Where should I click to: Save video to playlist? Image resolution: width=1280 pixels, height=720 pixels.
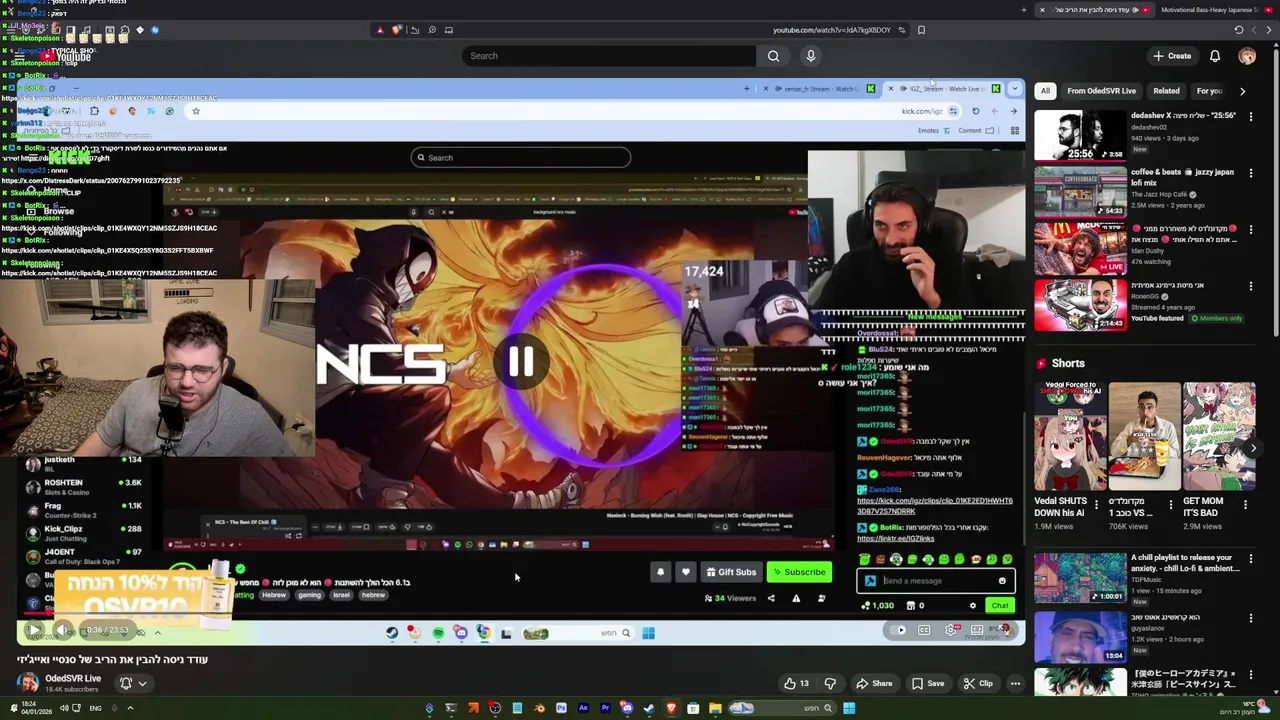pyautogui.click(x=927, y=684)
